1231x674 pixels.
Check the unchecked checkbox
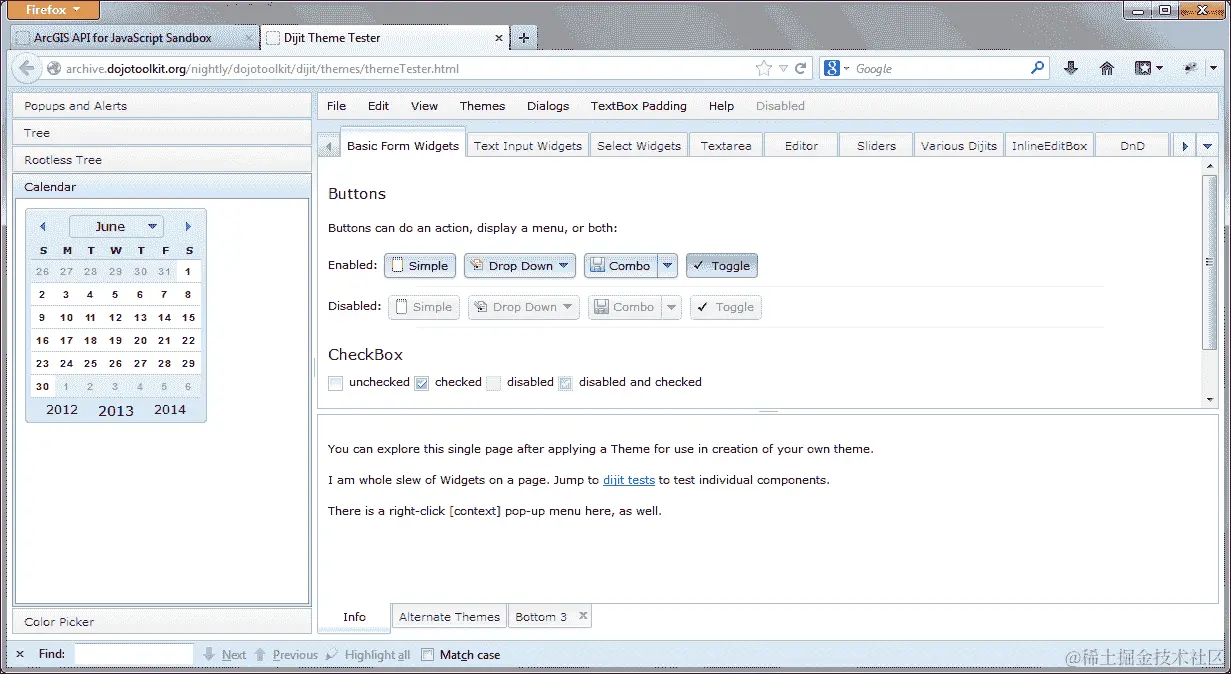pos(336,382)
